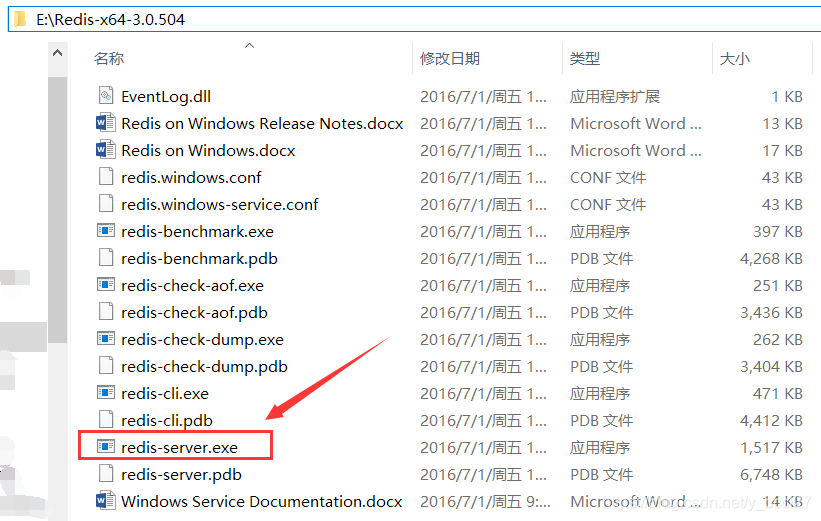Click the redis-server.exe application icon
This screenshot has width=821, height=521.
(x=106, y=447)
